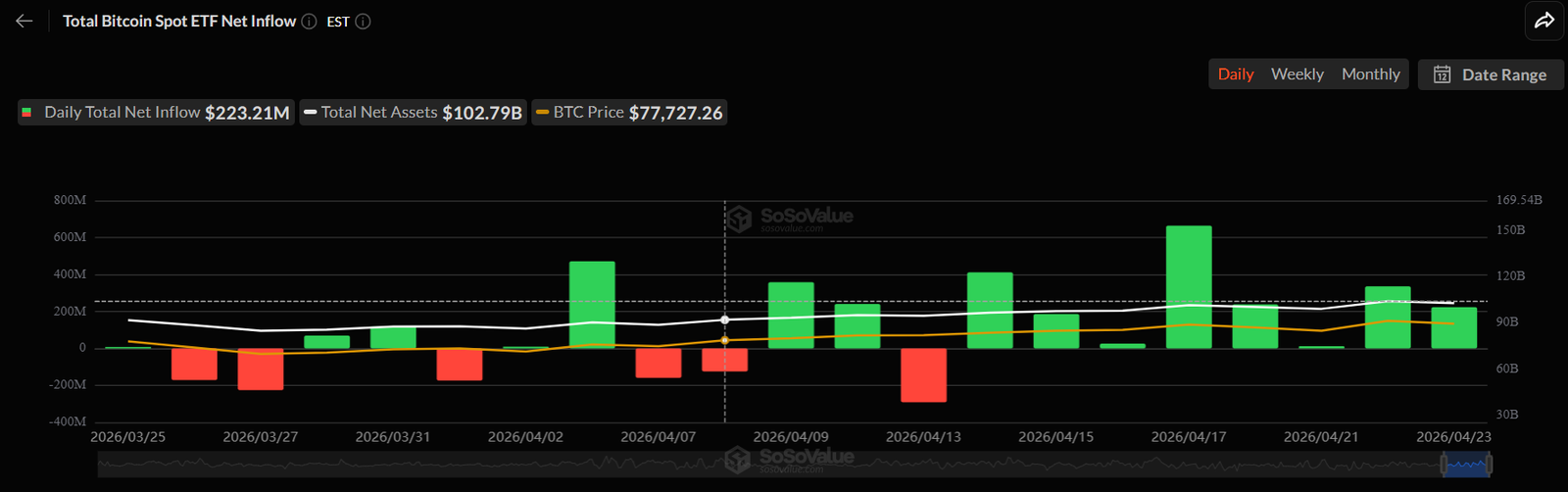The image size is (1568, 492).
Task: Click the chart title text
Action: [179, 22]
